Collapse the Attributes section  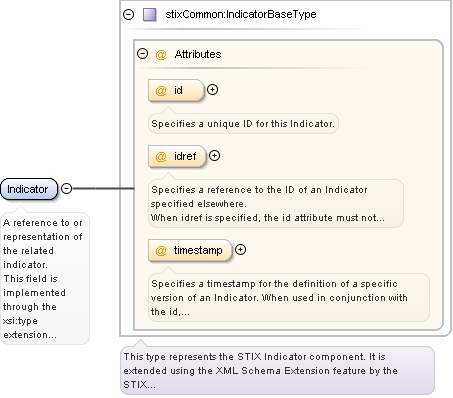click(143, 54)
